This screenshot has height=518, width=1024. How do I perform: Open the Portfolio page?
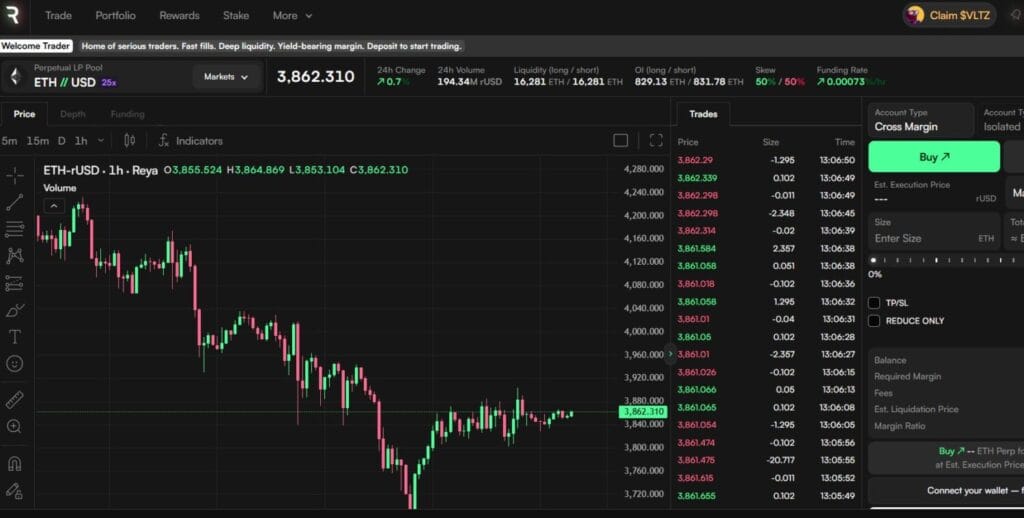(116, 15)
